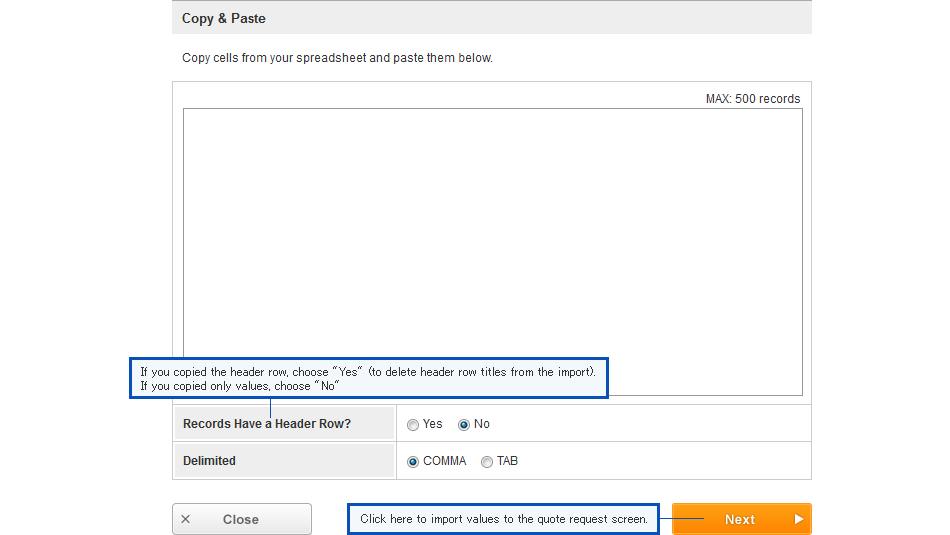The height and width of the screenshot is (535, 950).
Task: Click the TAB text label
Action: (x=507, y=461)
